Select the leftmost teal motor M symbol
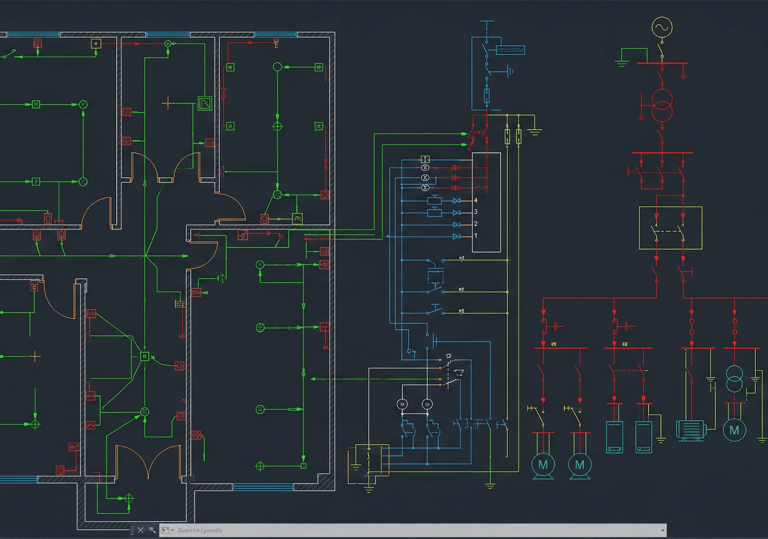Screen dimensions: 768x539 (x=543, y=465)
